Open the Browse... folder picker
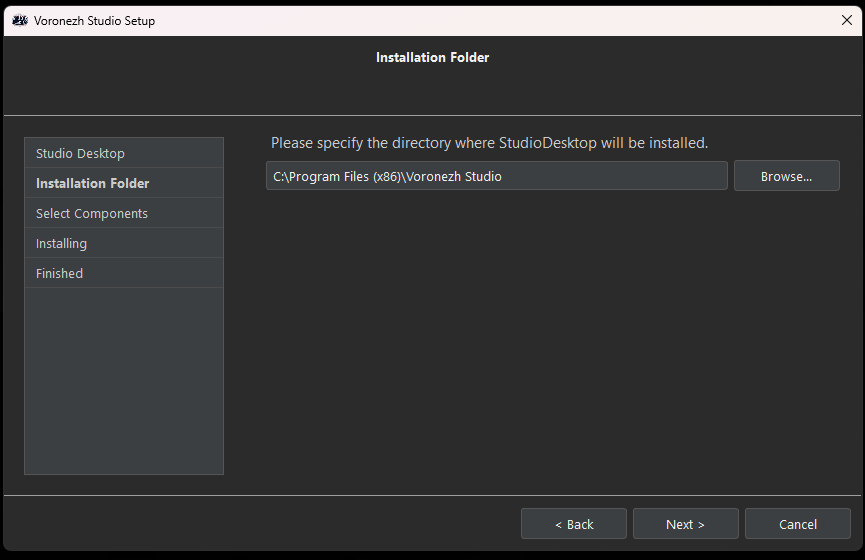This screenshot has height=560, width=865. 786,176
